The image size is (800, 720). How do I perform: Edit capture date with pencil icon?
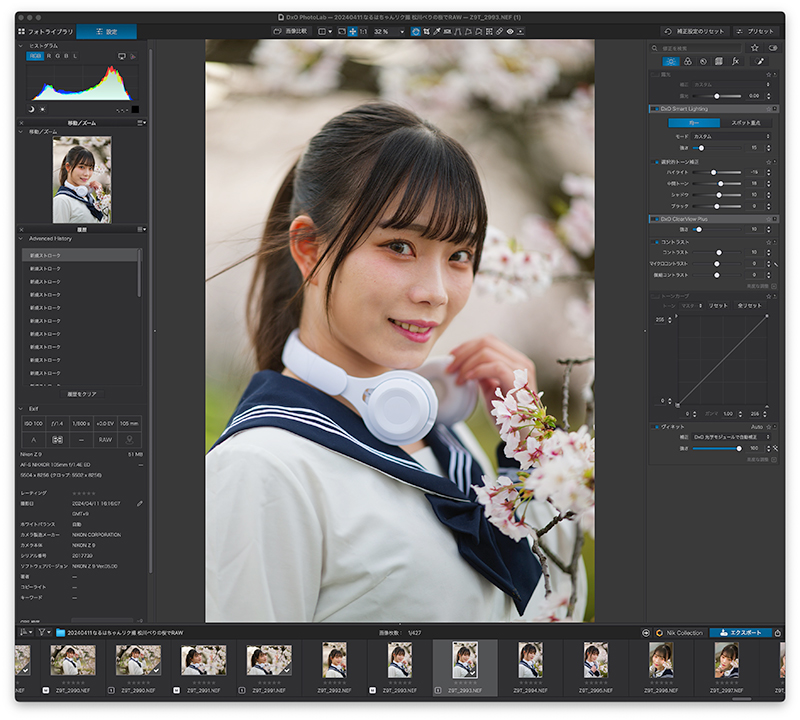(x=140, y=504)
